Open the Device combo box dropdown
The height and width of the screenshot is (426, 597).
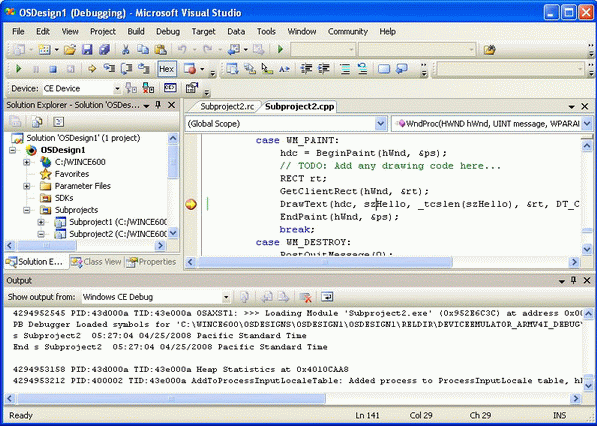(117, 89)
